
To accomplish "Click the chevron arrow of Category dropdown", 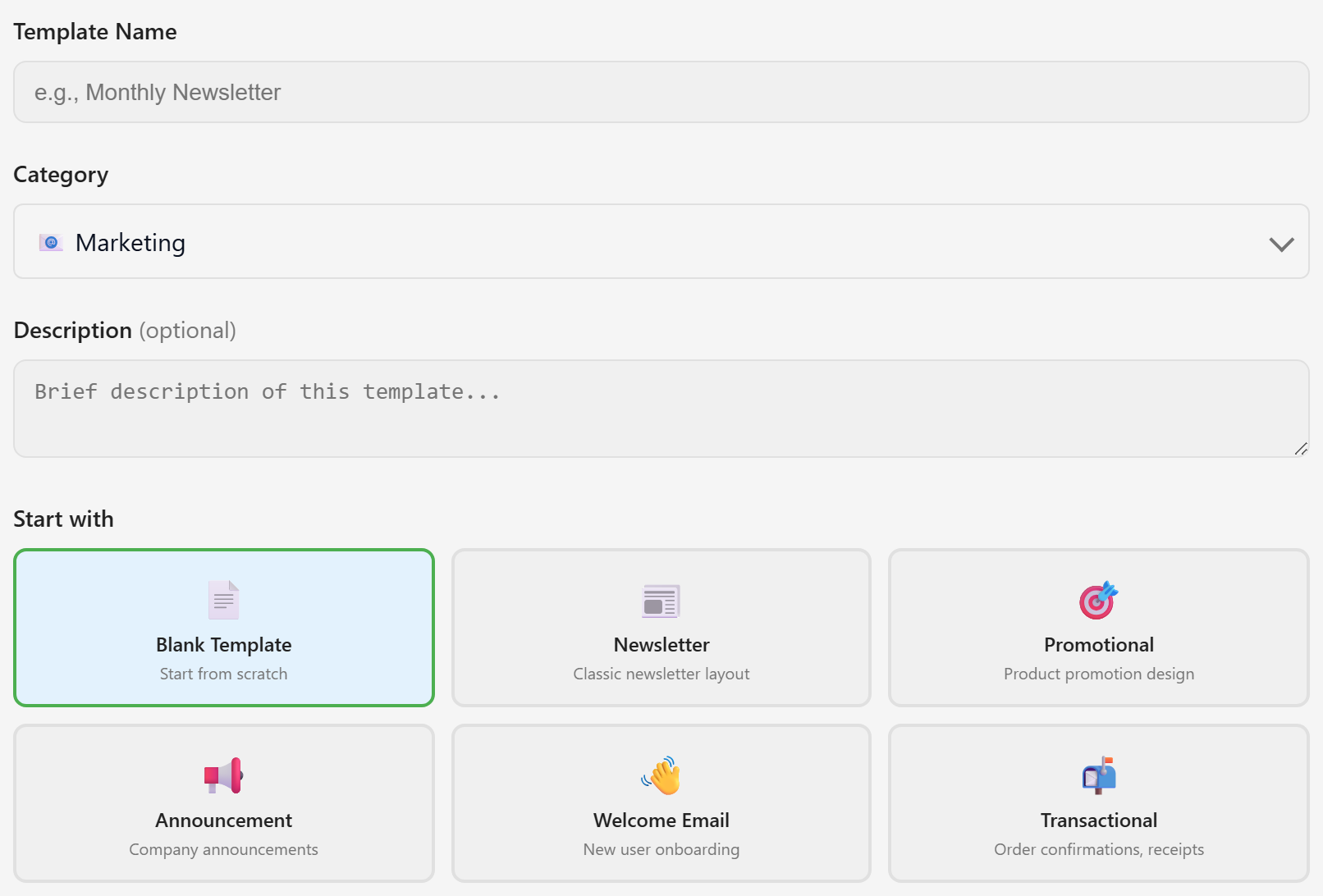I will (x=1281, y=244).
